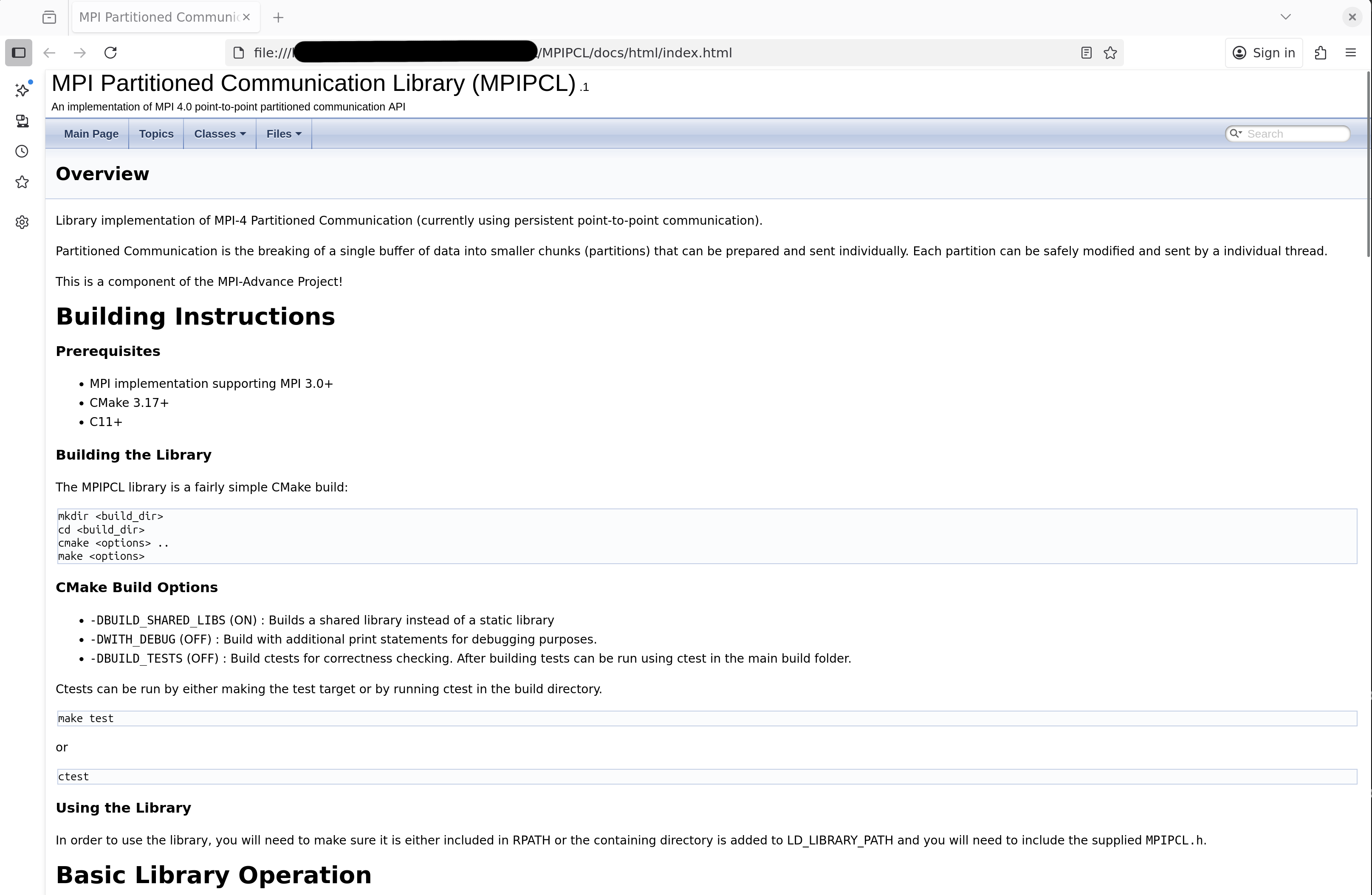Open synced tabs sidebar icon
The image size is (1372, 895).
23,121
